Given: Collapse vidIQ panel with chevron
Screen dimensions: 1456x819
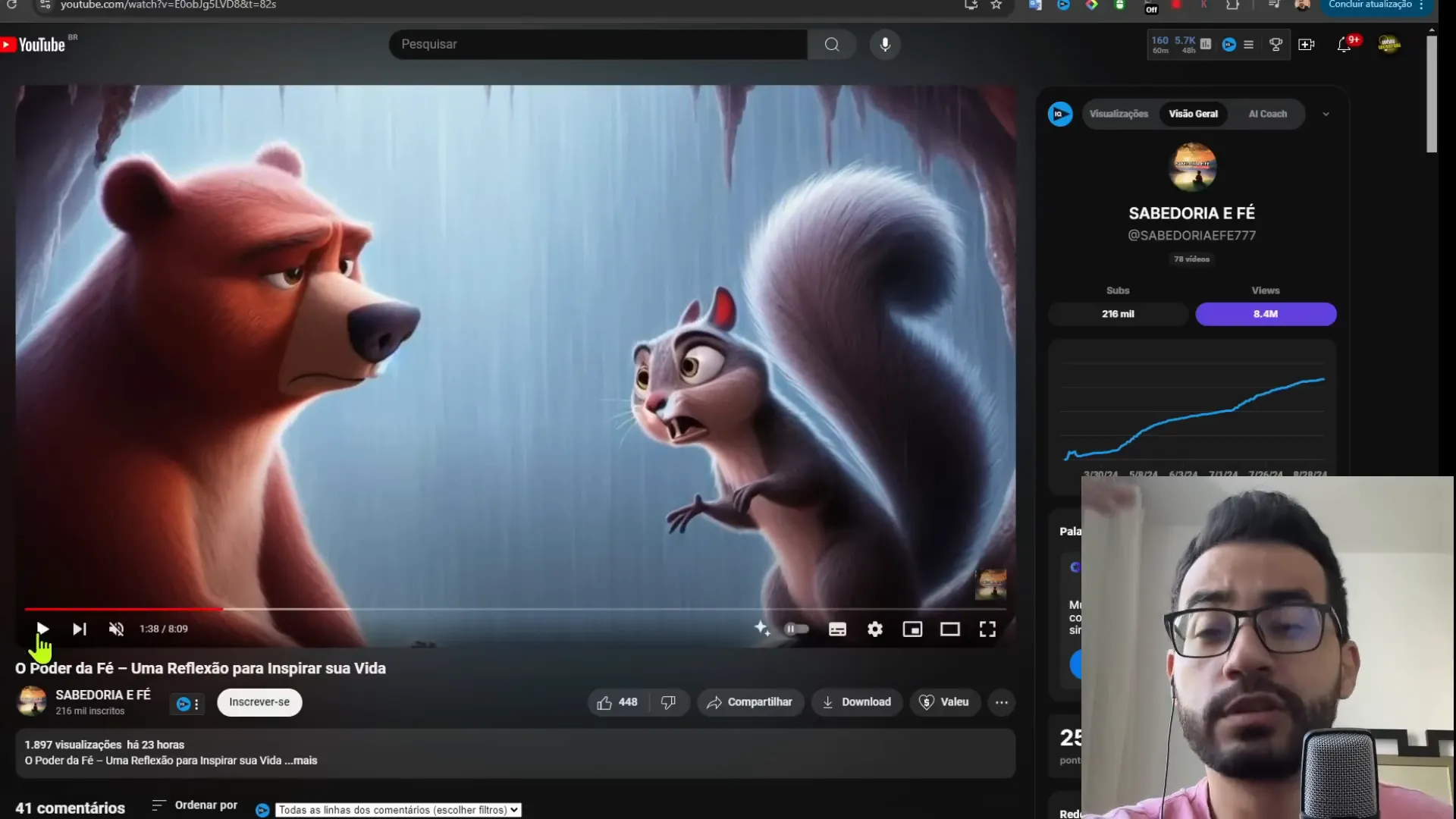Looking at the screenshot, I should [1326, 115].
